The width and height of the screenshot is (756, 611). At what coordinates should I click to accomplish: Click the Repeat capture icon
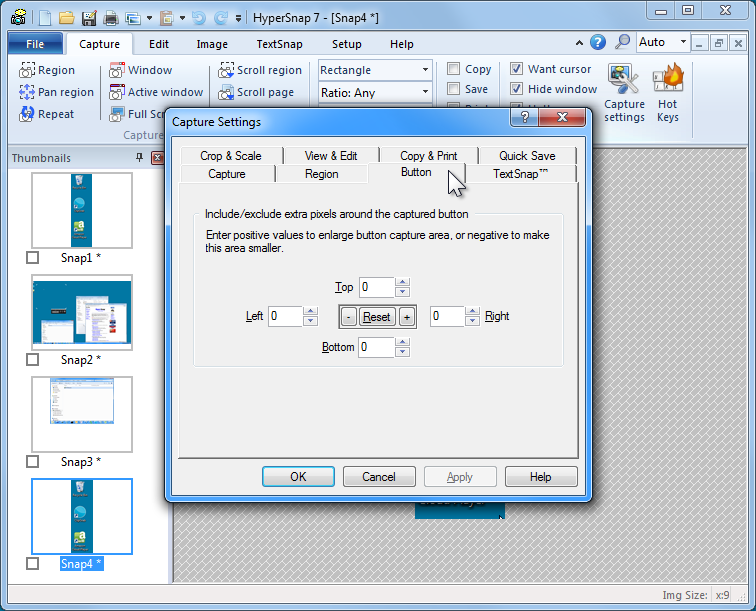pyautogui.click(x=28, y=114)
